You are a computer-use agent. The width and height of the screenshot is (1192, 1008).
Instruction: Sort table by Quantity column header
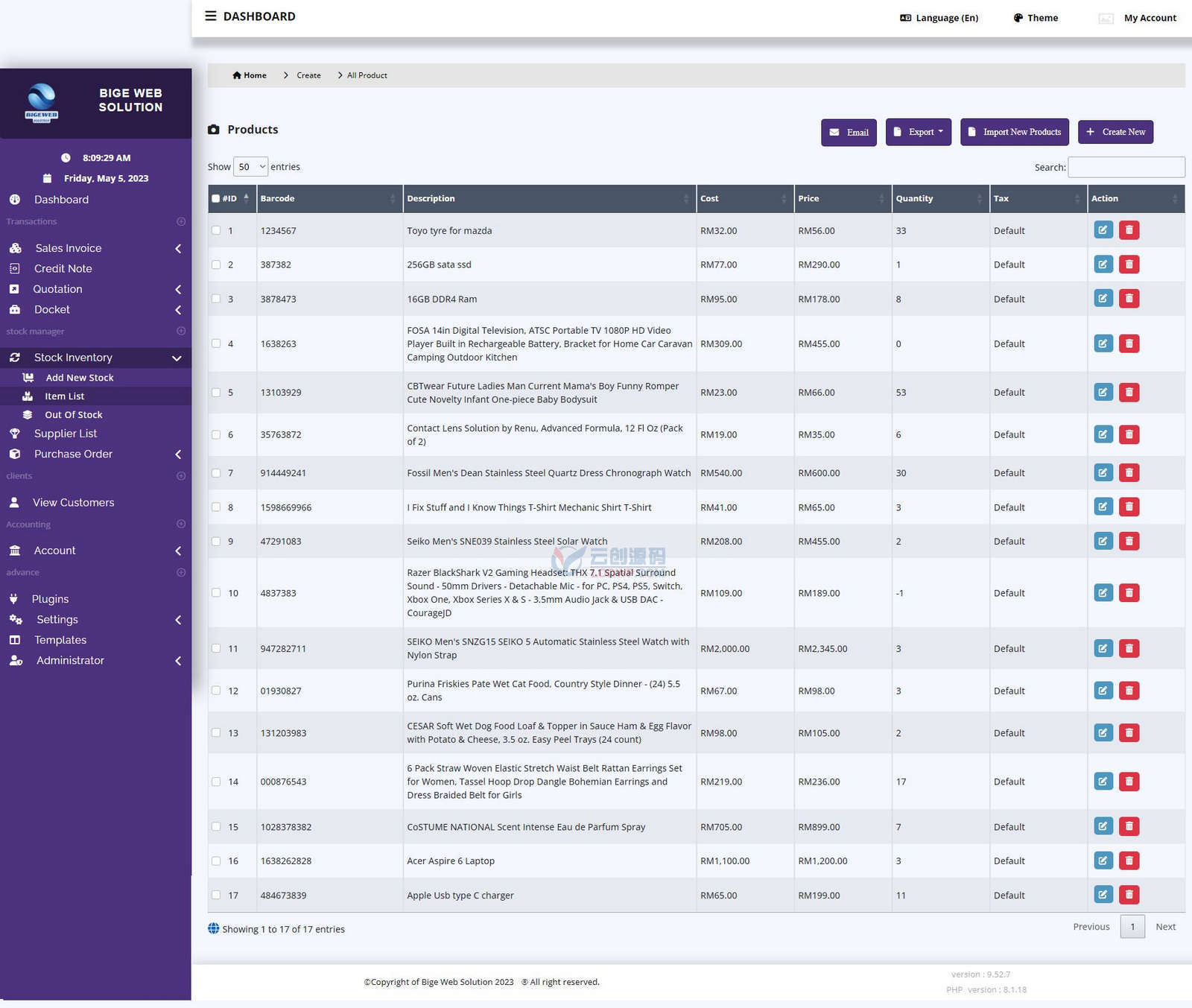tap(940, 198)
